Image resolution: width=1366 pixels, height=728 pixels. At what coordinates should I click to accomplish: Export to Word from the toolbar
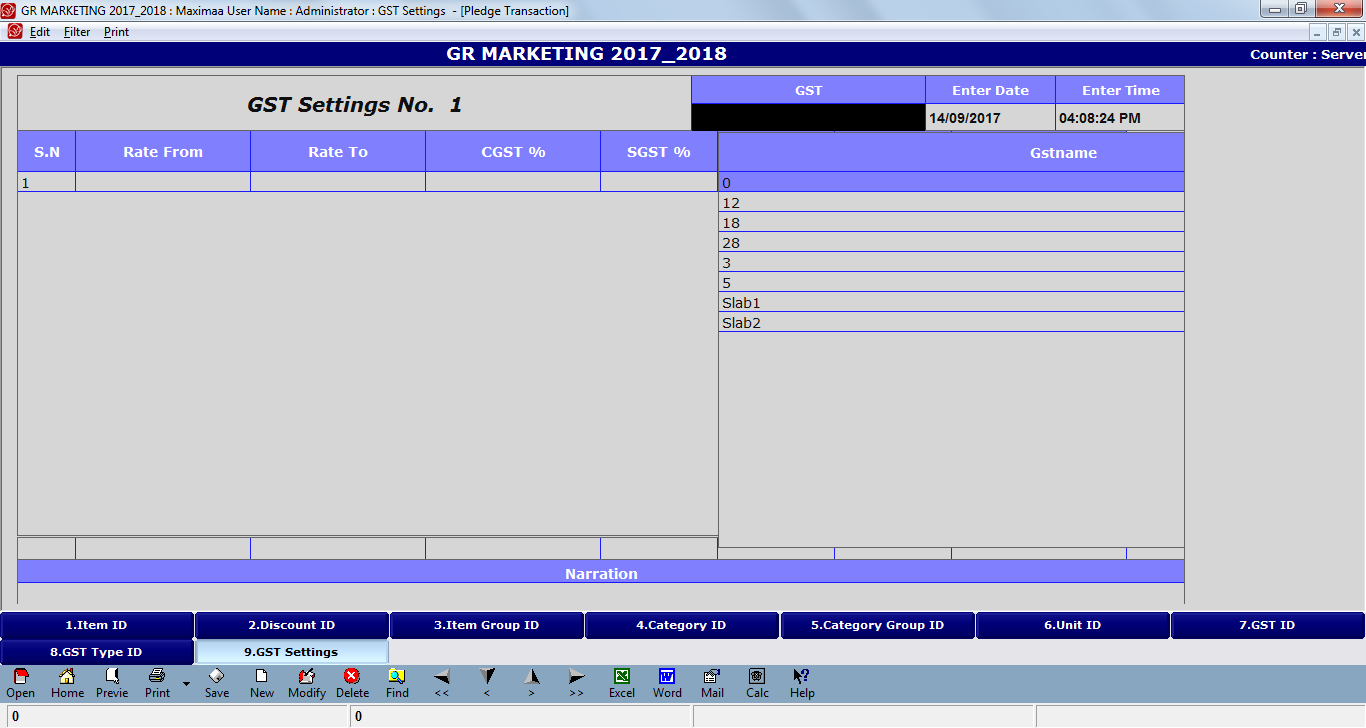pos(667,684)
